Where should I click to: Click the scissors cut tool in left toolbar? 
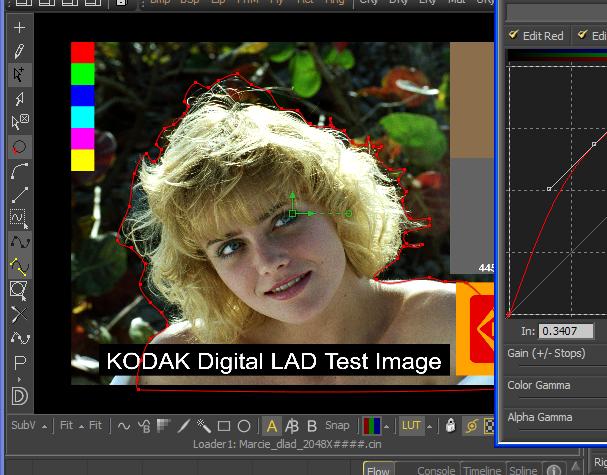19,314
